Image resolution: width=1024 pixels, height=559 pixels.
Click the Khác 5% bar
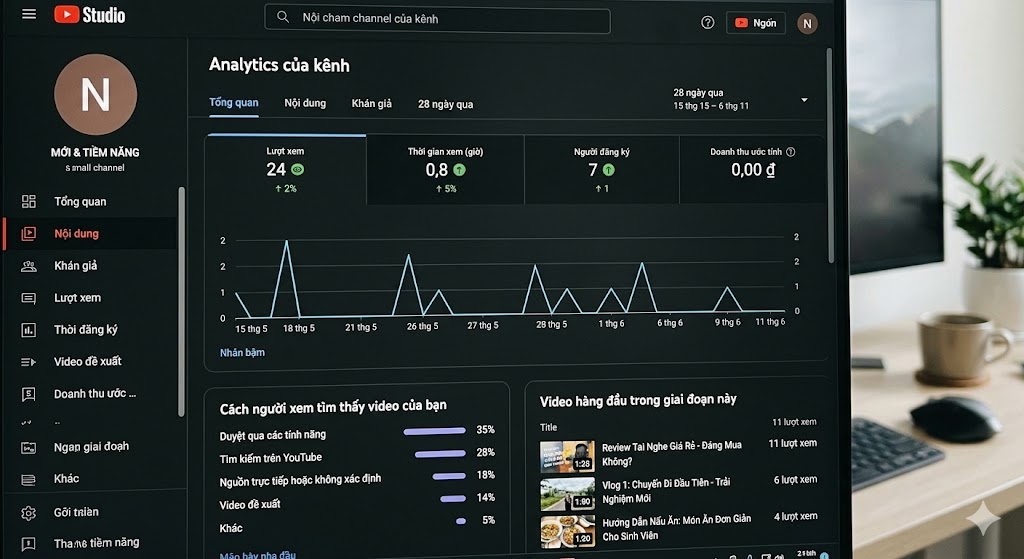(x=461, y=521)
